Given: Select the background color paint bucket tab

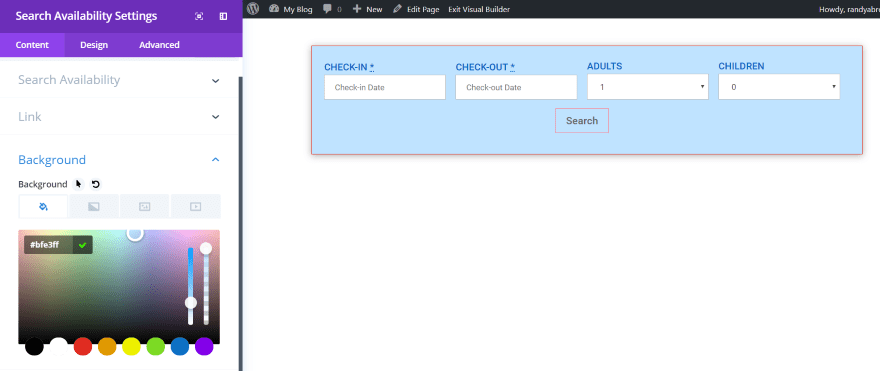Looking at the screenshot, I should (x=43, y=207).
